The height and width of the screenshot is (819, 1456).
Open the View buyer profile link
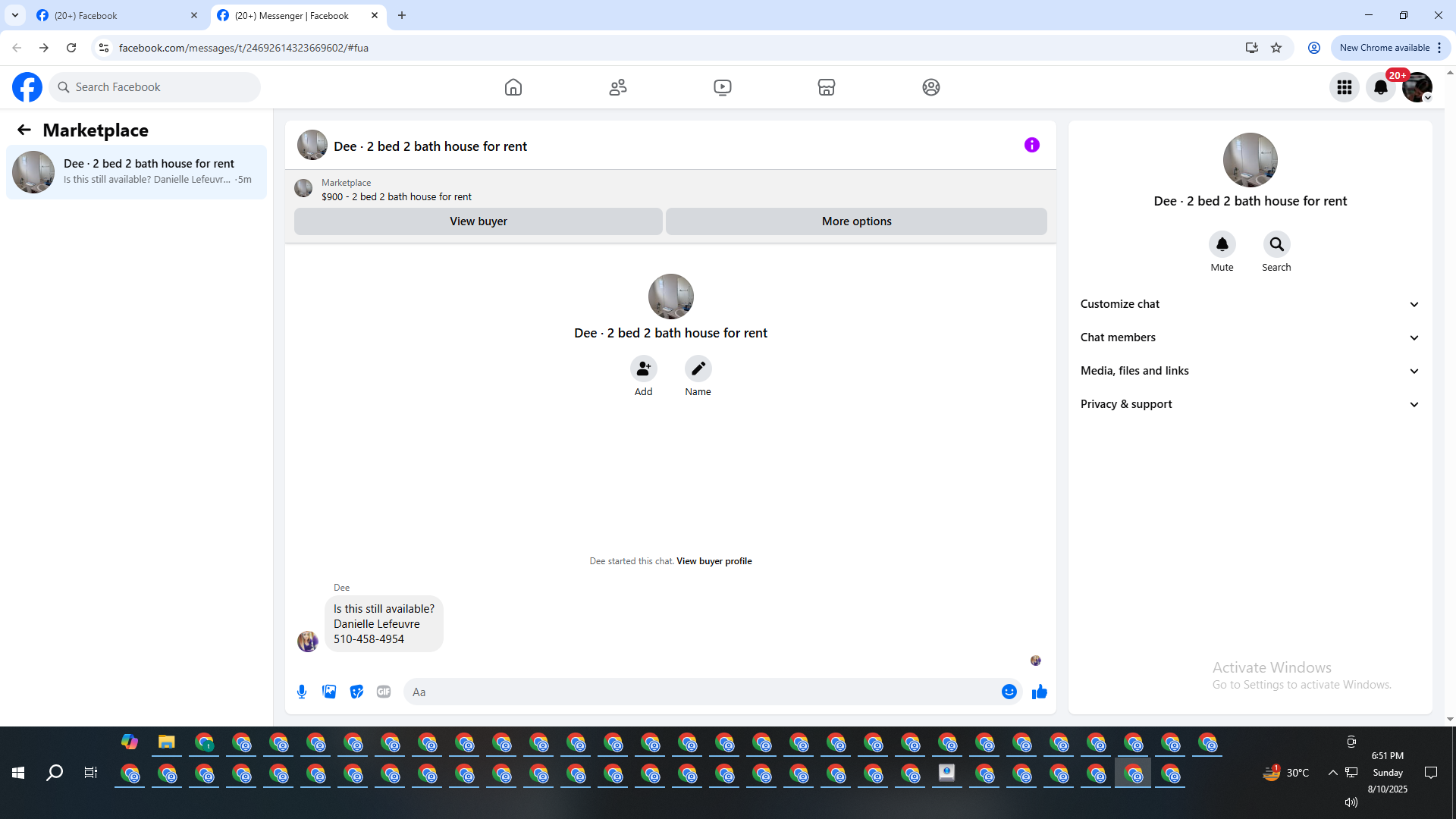[x=714, y=561]
